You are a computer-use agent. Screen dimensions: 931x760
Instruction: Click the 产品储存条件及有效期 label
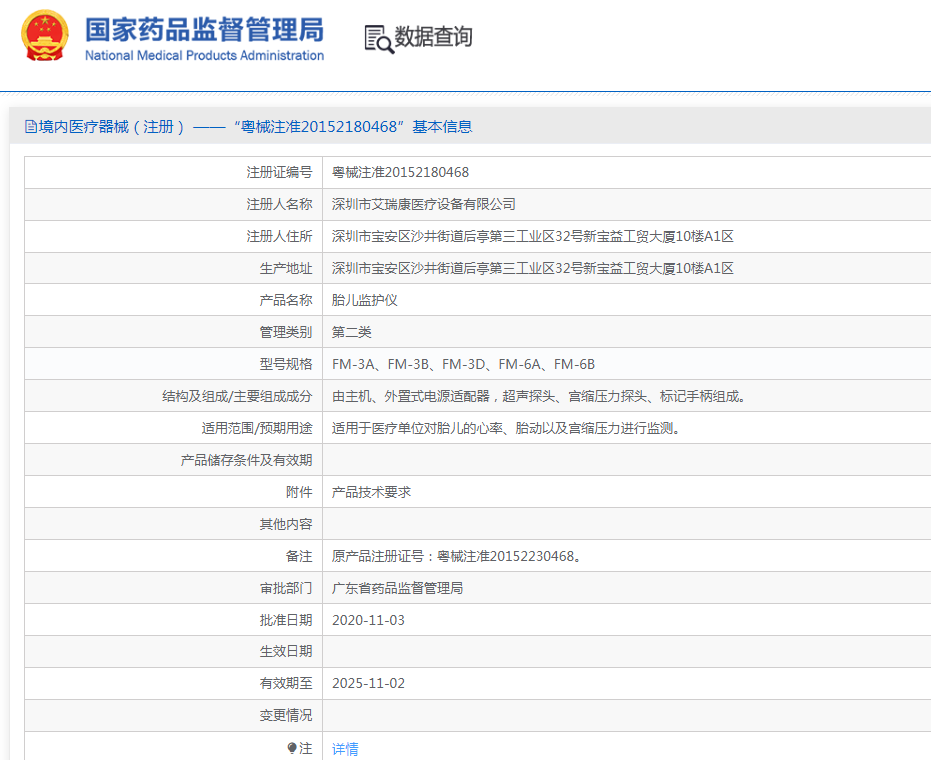(x=246, y=460)
